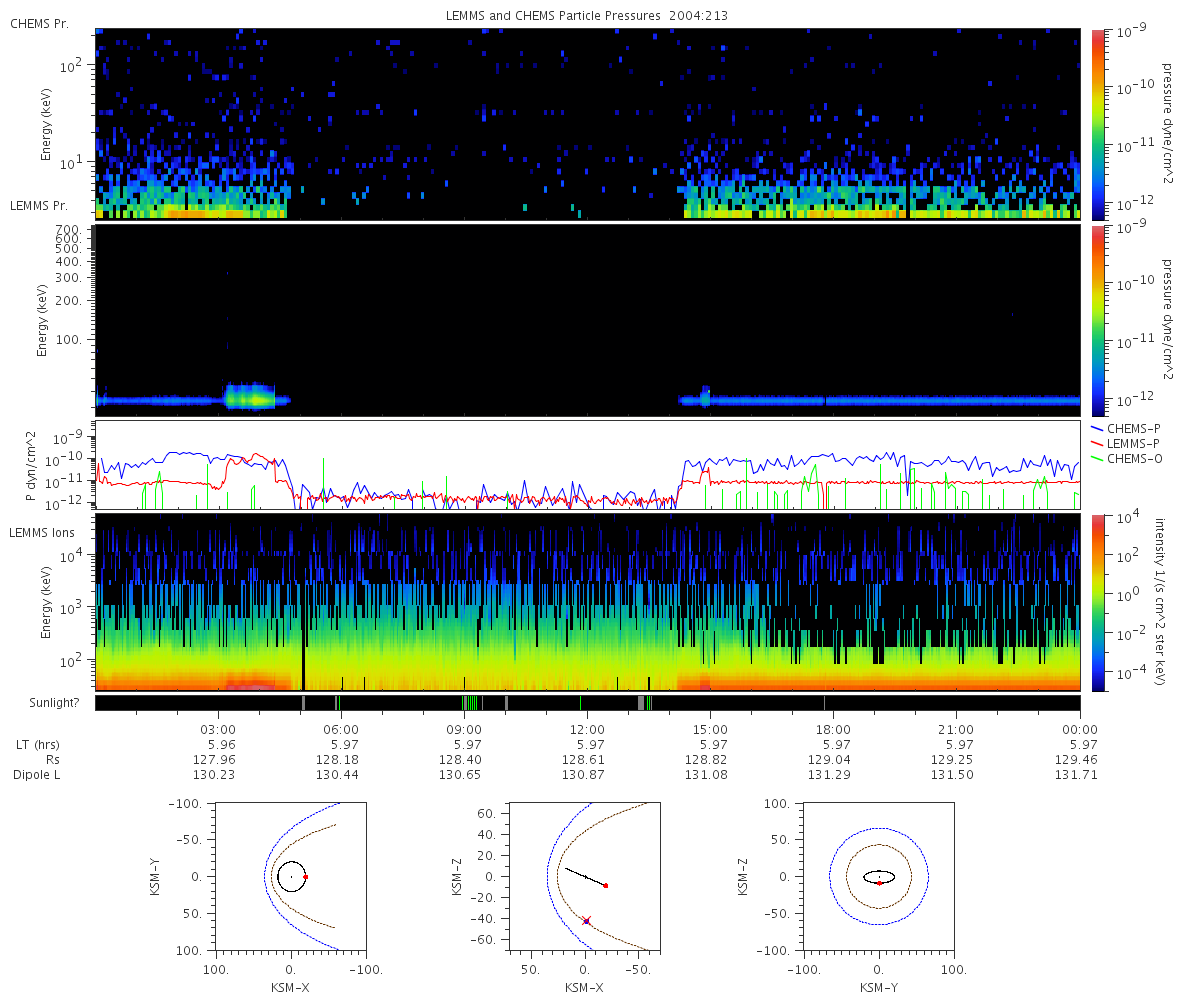The height and width of the screenshot is (1000, 1200).
Task: Click the LEMMS Ions intensity color bar
Action: [x=1097, y=603]
